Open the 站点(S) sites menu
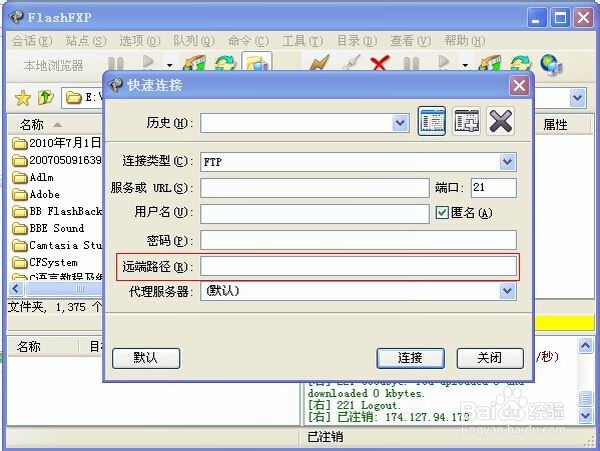This screenshot has width=600, height=451. point(86,41)
